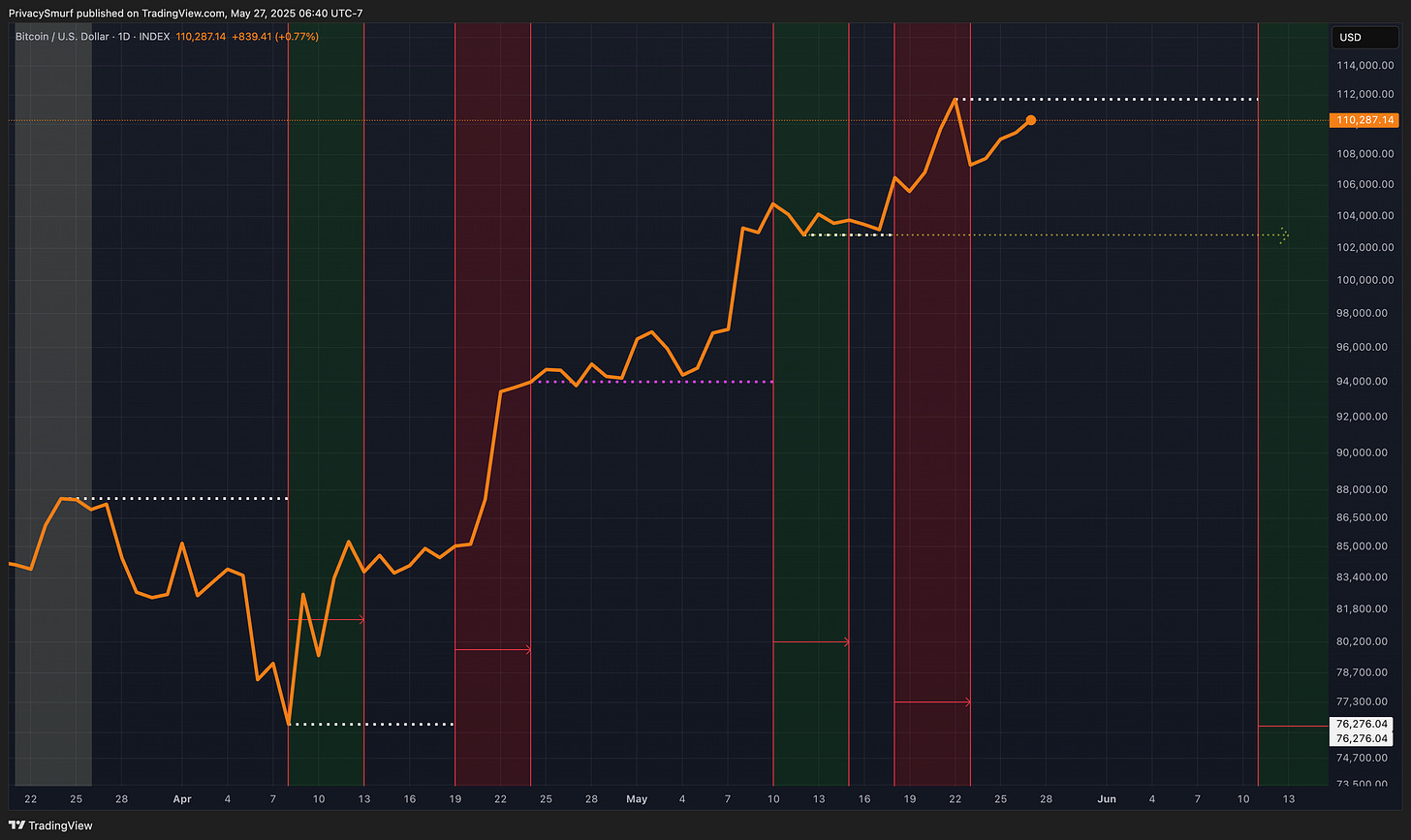The height and width of the screenshot is (840, 1411).
Task: Click the +839.41 (+0.77%) change value
Action: tap(277, 37)
